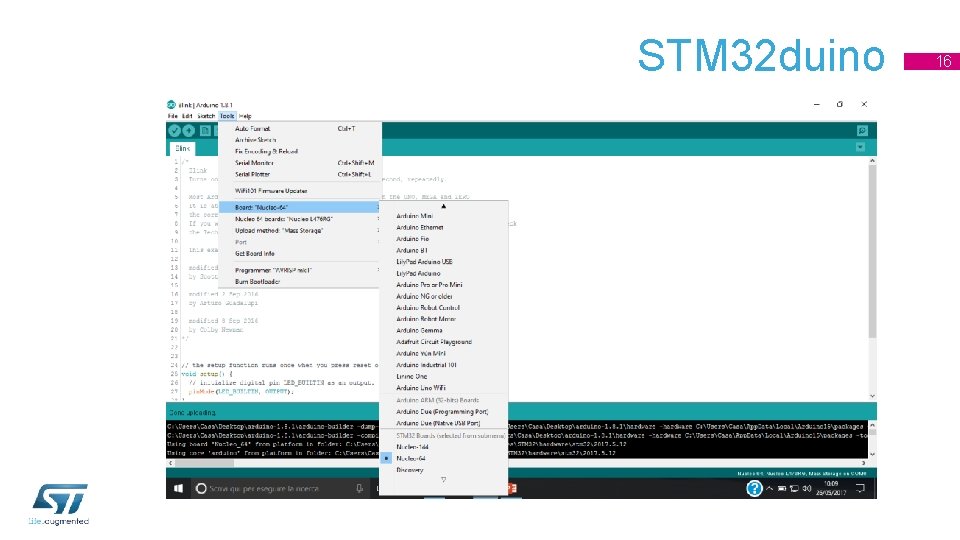Open the tab options dropdown arrow

point(860,147)
